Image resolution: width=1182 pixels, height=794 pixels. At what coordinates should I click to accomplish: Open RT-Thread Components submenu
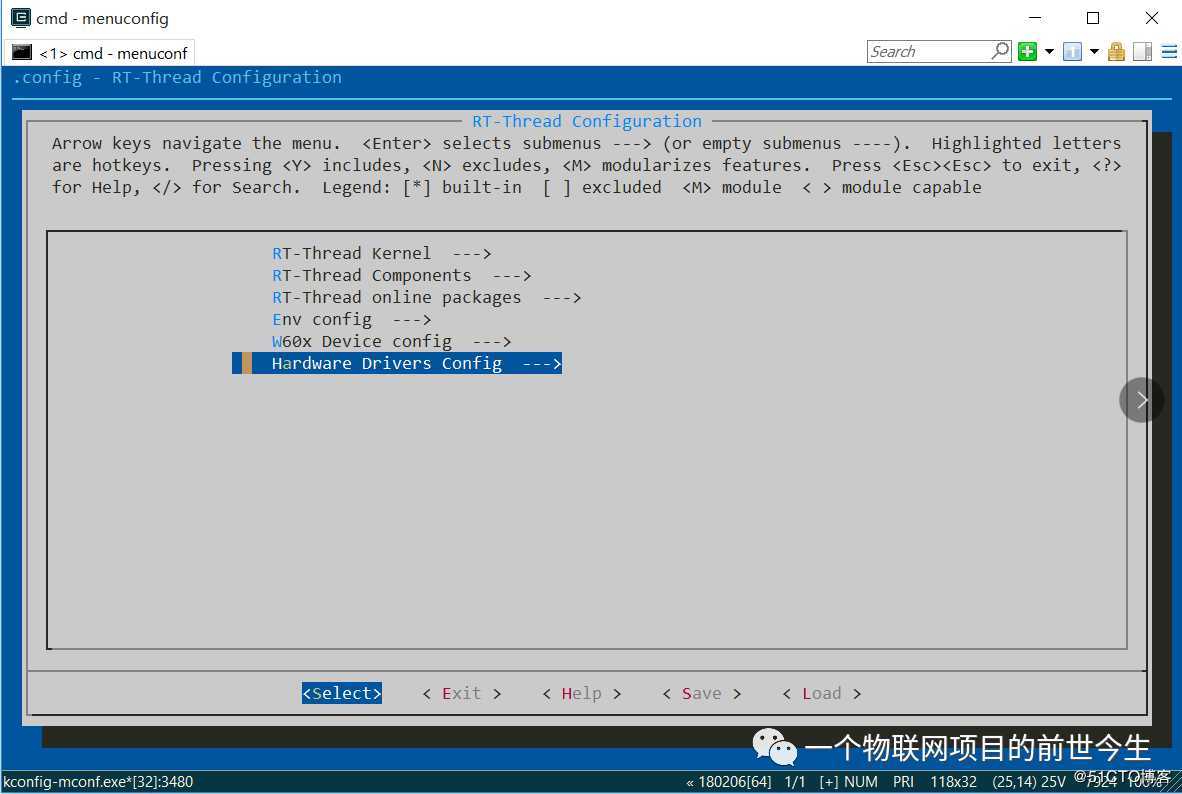pos(401,275)
